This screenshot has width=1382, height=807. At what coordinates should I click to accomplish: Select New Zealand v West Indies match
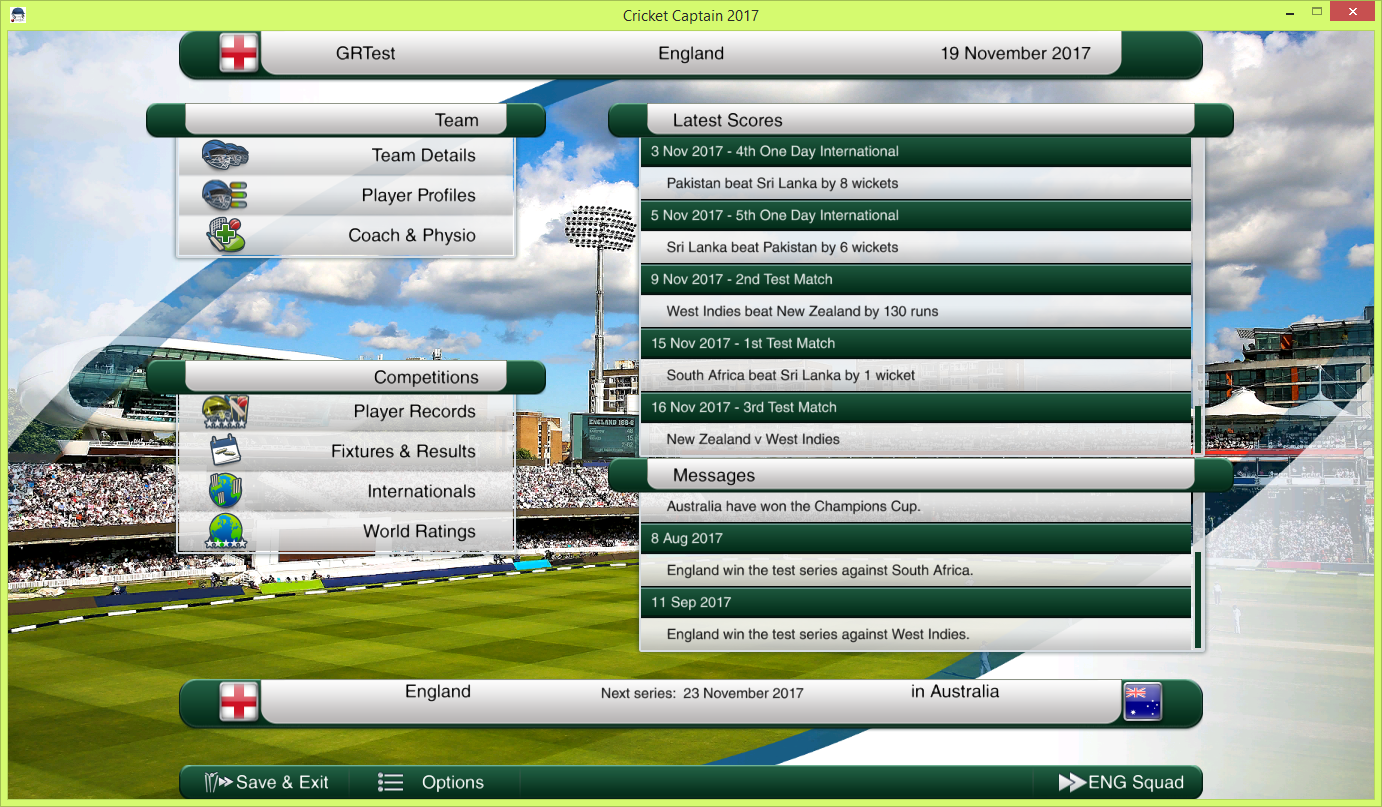(x=916, y=439)
